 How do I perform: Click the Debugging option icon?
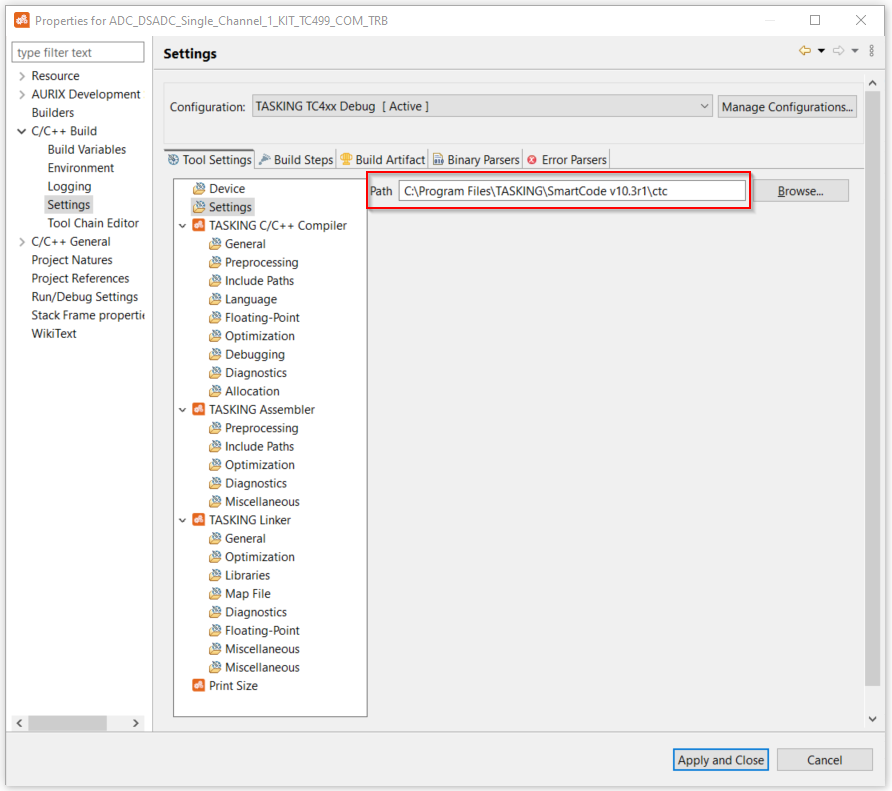point(215,354)
